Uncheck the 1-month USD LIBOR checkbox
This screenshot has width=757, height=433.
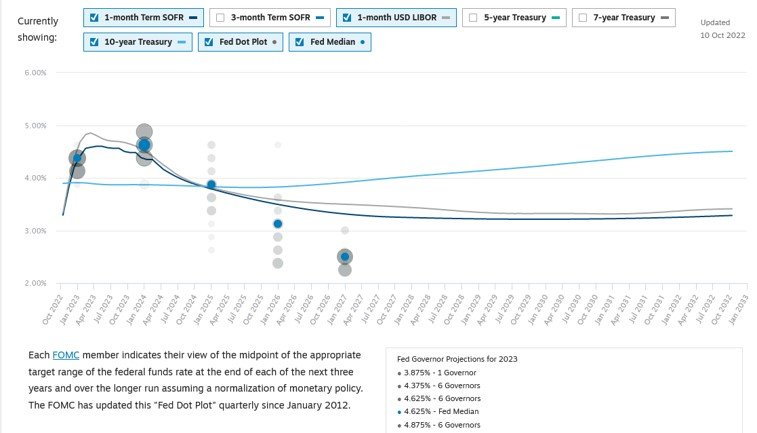coord(345,18)
